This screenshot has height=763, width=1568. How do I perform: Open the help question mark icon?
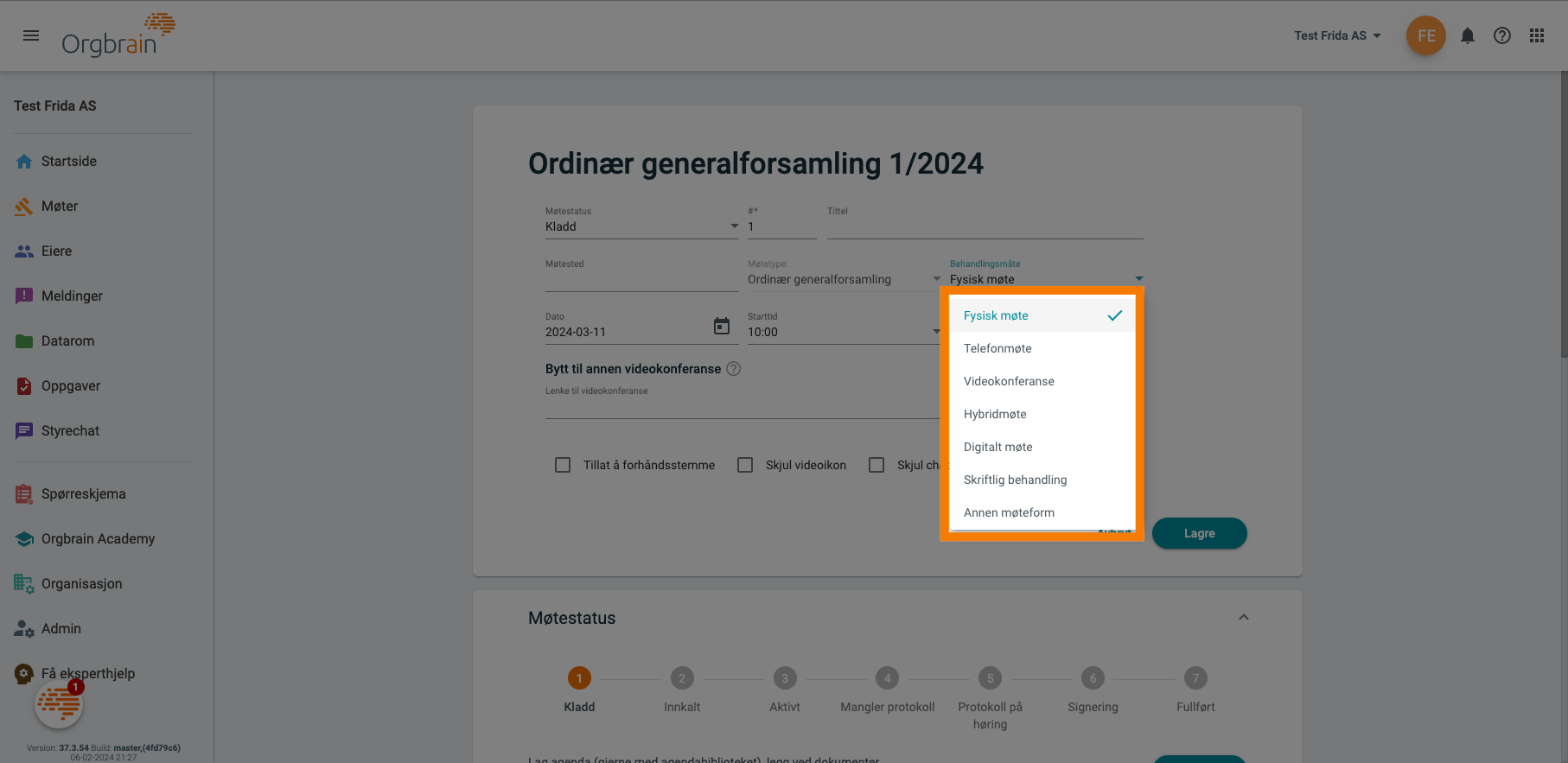[x=1502, y=35]
